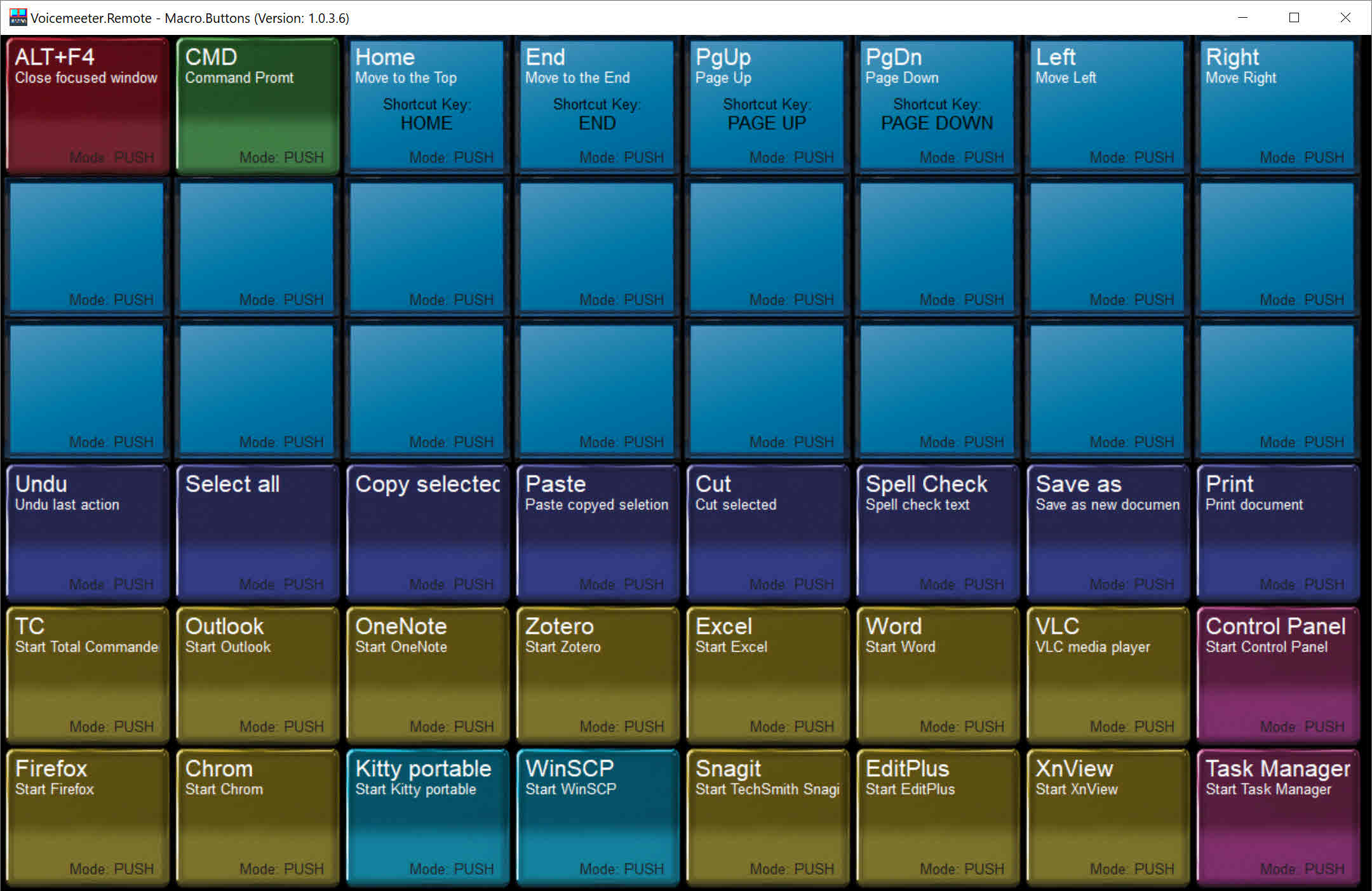Screen dimensions: 1372x891
Task: Start Word macro button
Action: coord(938,674)
